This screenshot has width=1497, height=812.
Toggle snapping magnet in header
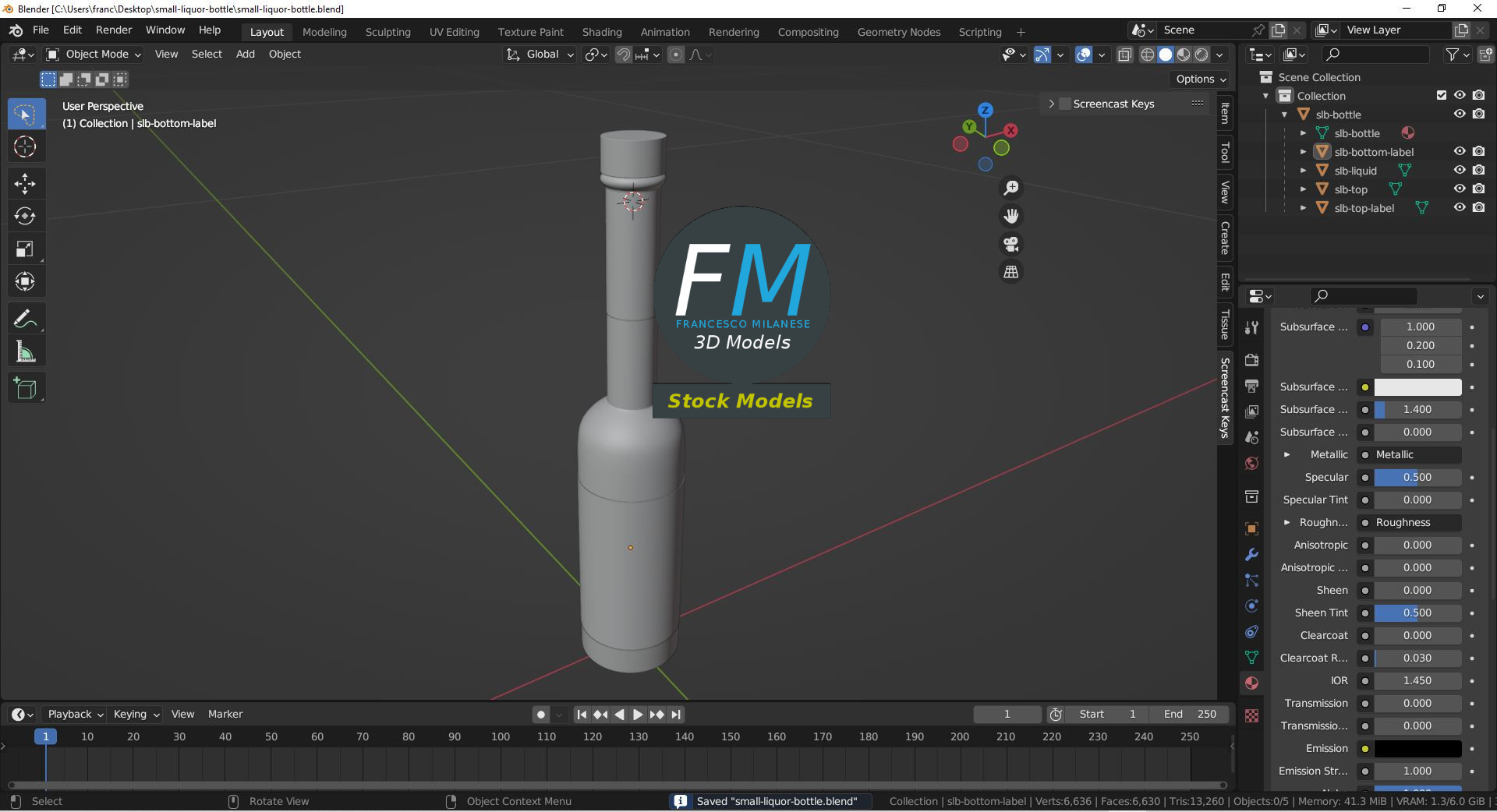coord(624,55)
